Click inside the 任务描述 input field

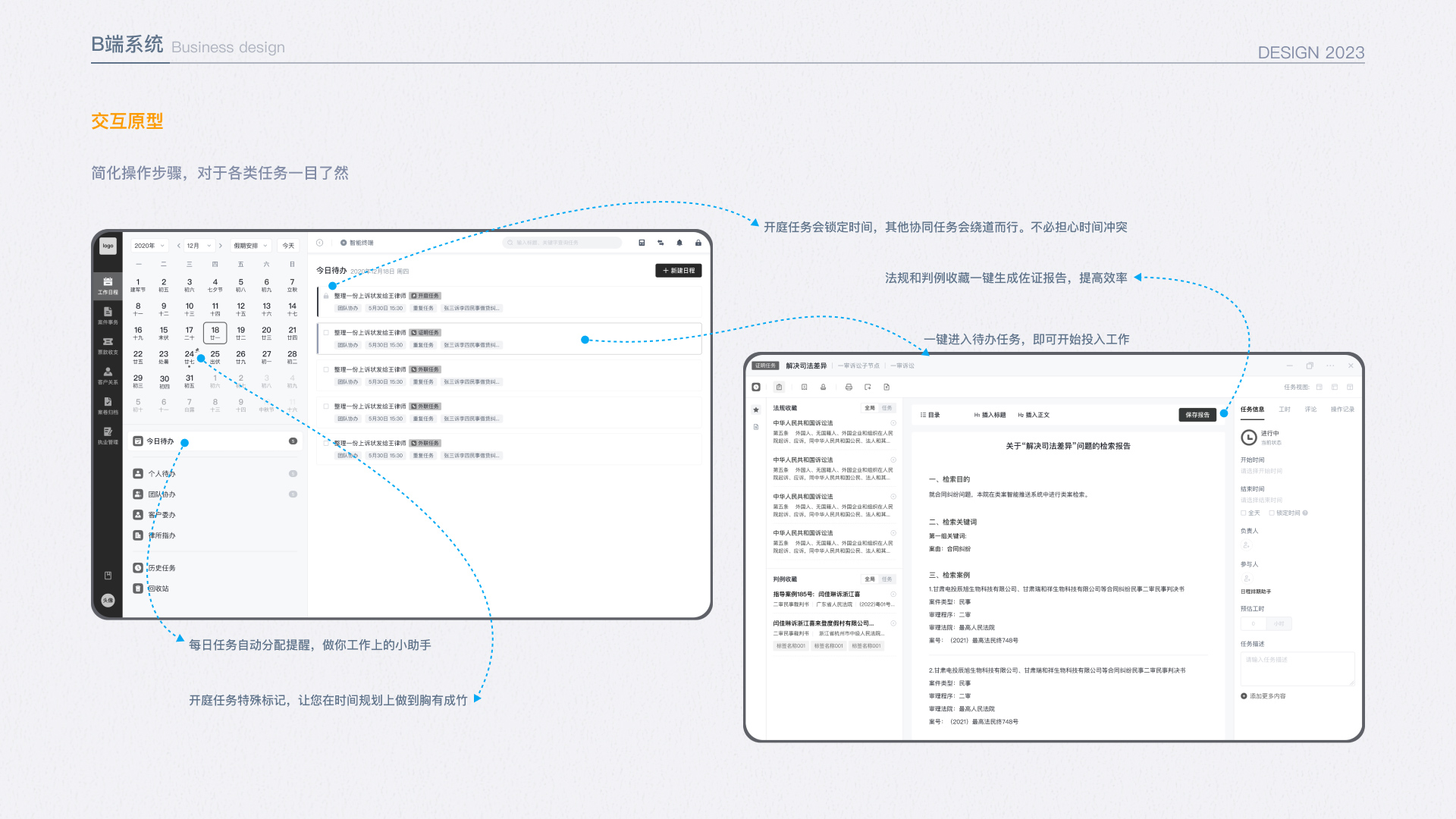point(1297,667)
